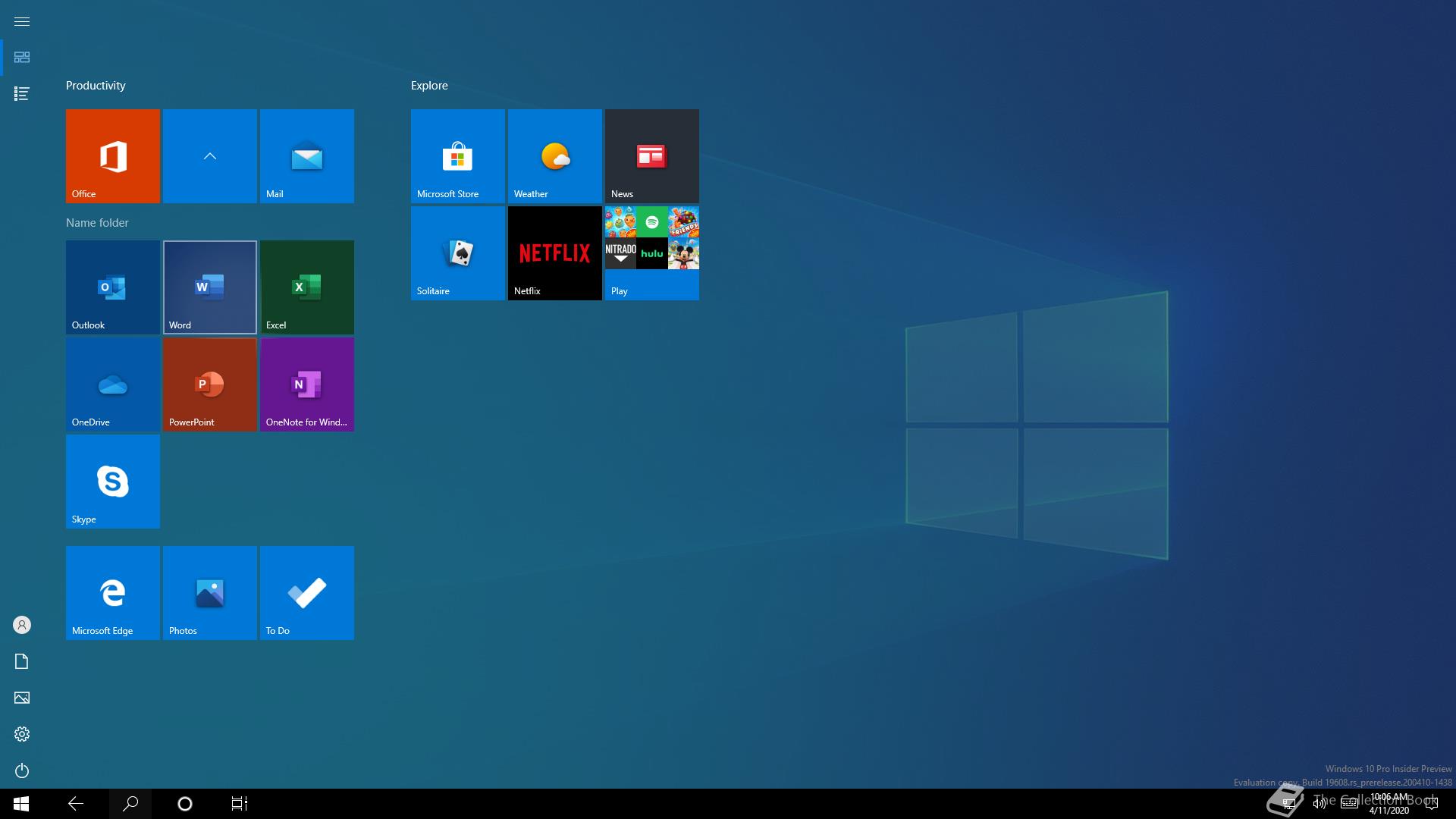1456x819 pixels.
Task: Switch to All apps list view
Action: [22, 94]
